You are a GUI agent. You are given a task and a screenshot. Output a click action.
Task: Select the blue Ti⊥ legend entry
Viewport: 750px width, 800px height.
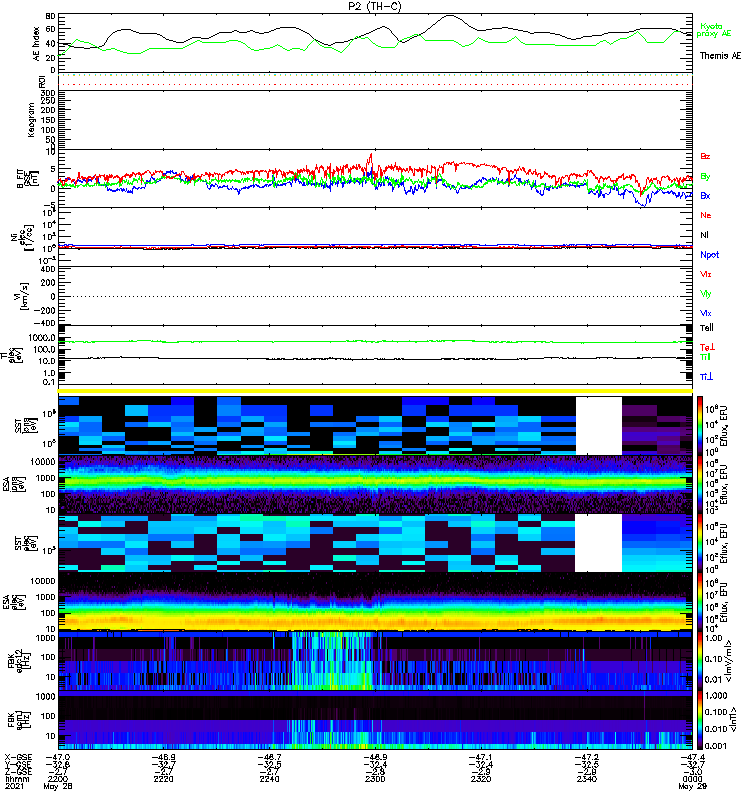click(706, 377)
